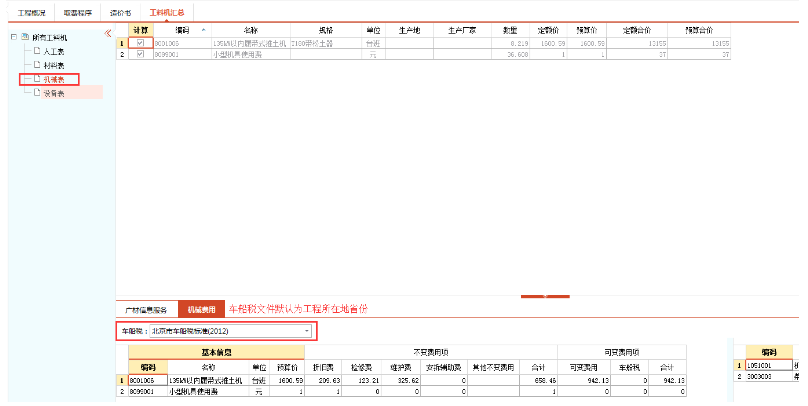Click the 所有工料机 root folder icon
The width and height of the screenshot is (808, 406).
coord(23,37)
